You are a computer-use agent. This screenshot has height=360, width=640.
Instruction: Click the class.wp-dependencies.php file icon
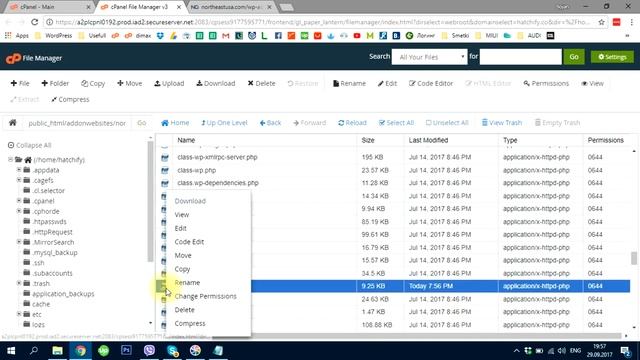tap(164, 183)
